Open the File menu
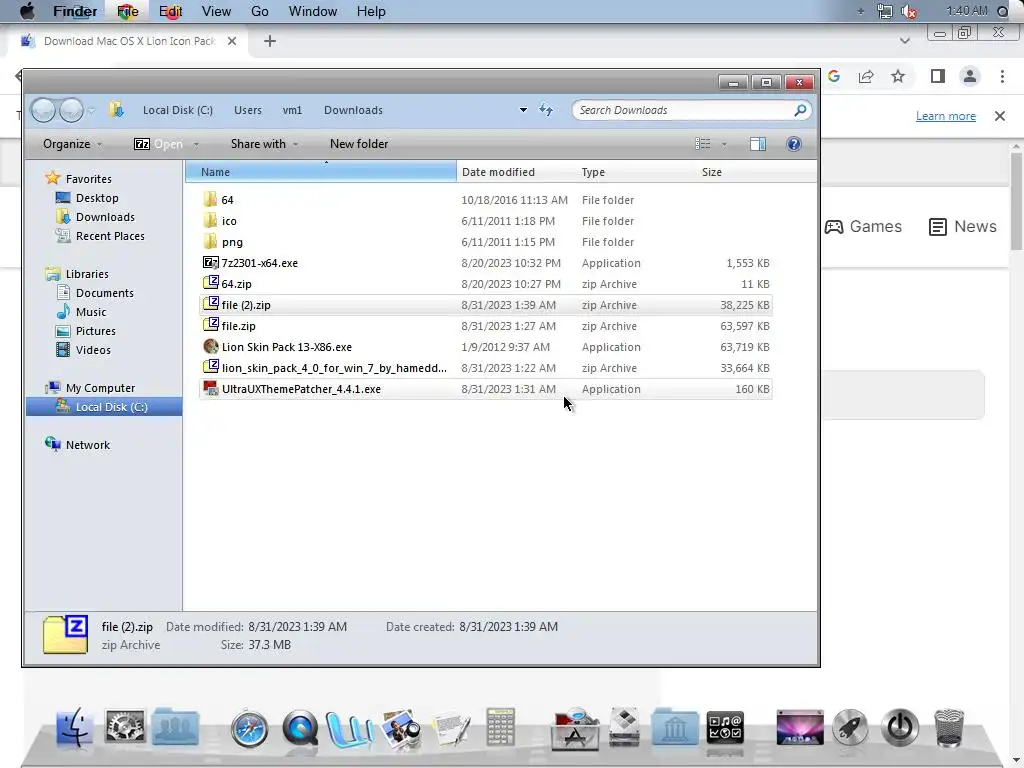1024x768 pixels. 128,11
